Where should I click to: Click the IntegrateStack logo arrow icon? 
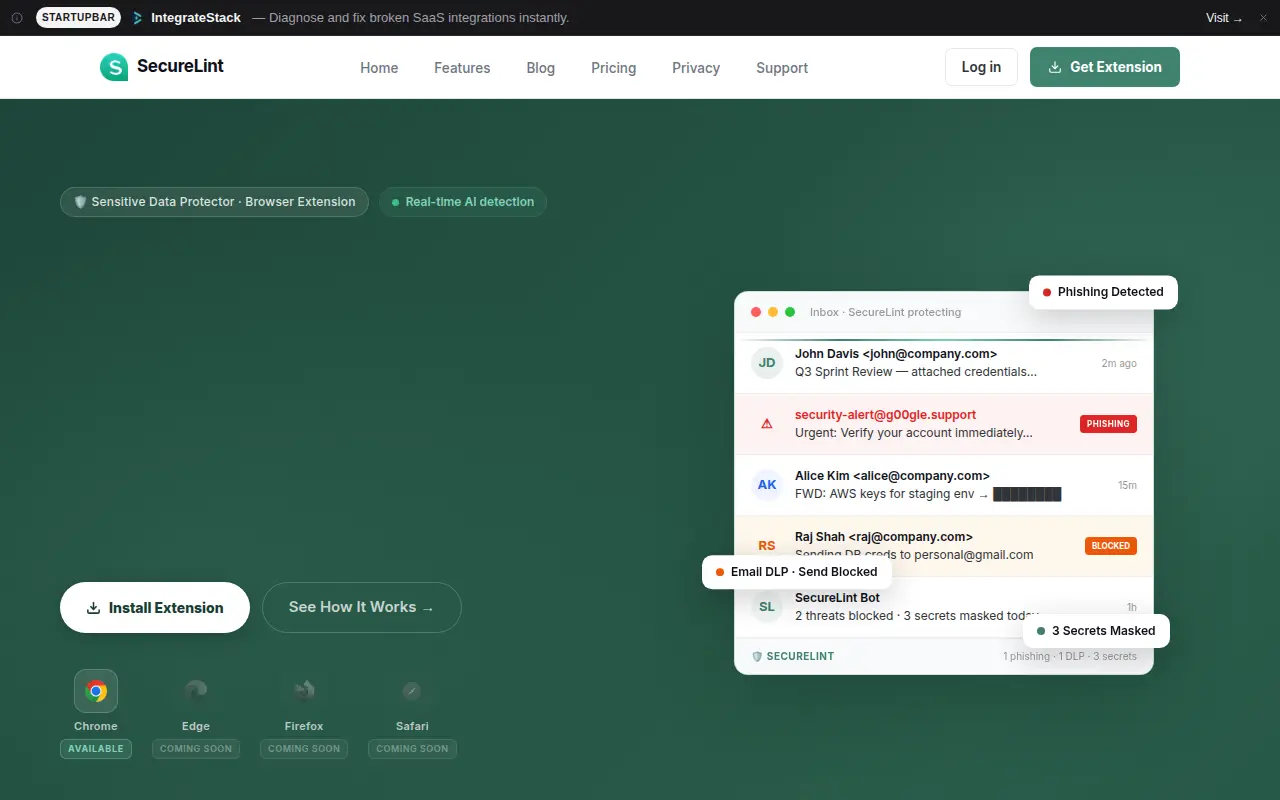[138, 18]
